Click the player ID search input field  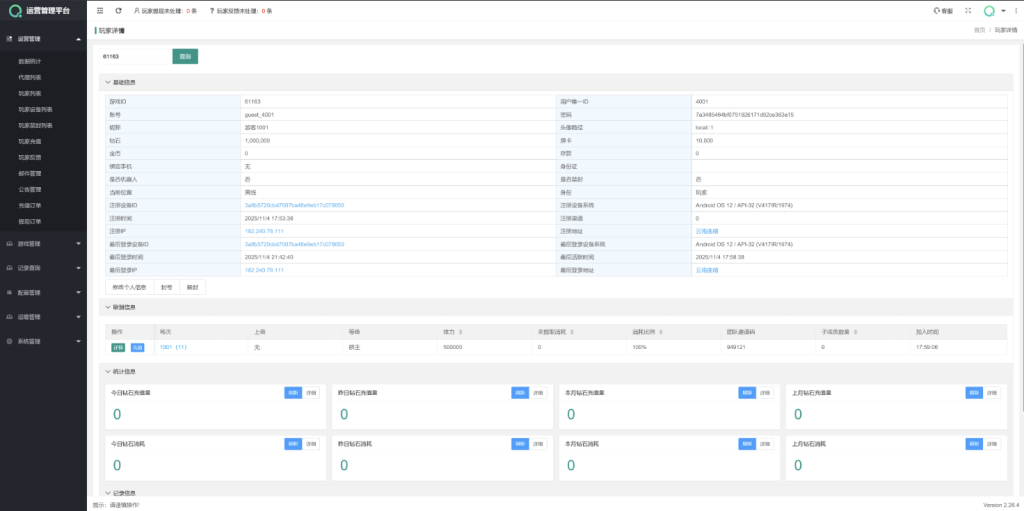pos(134,57)
